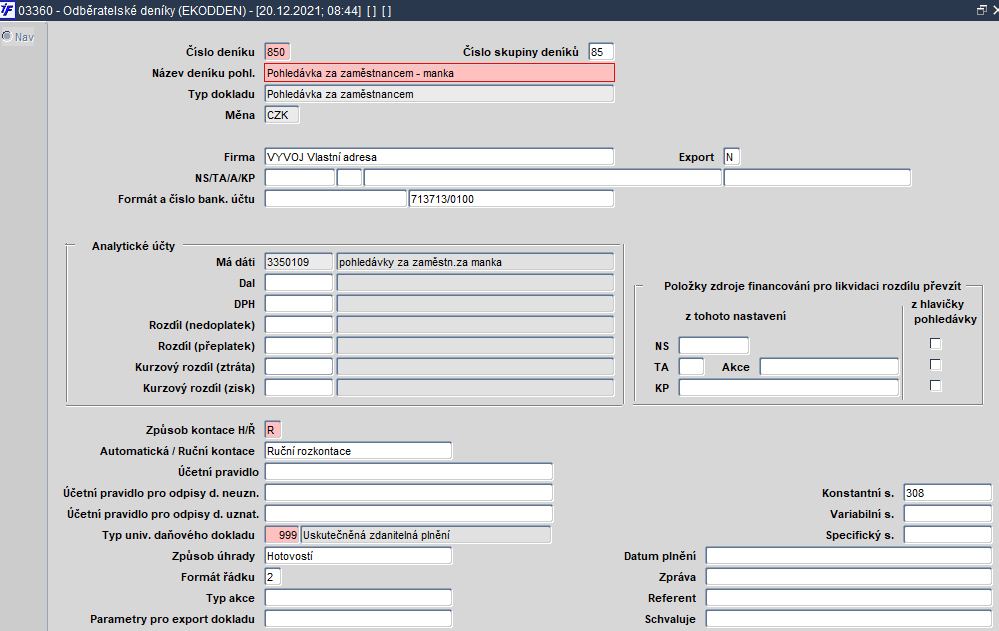Click the Dal account number field
This screenshot has height=631, width=999.
299,284
